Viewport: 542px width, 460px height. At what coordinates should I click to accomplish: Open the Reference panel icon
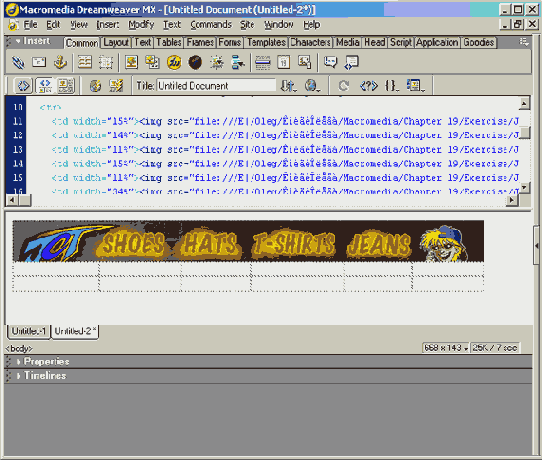pyautogui.click(x=369, y=85)
